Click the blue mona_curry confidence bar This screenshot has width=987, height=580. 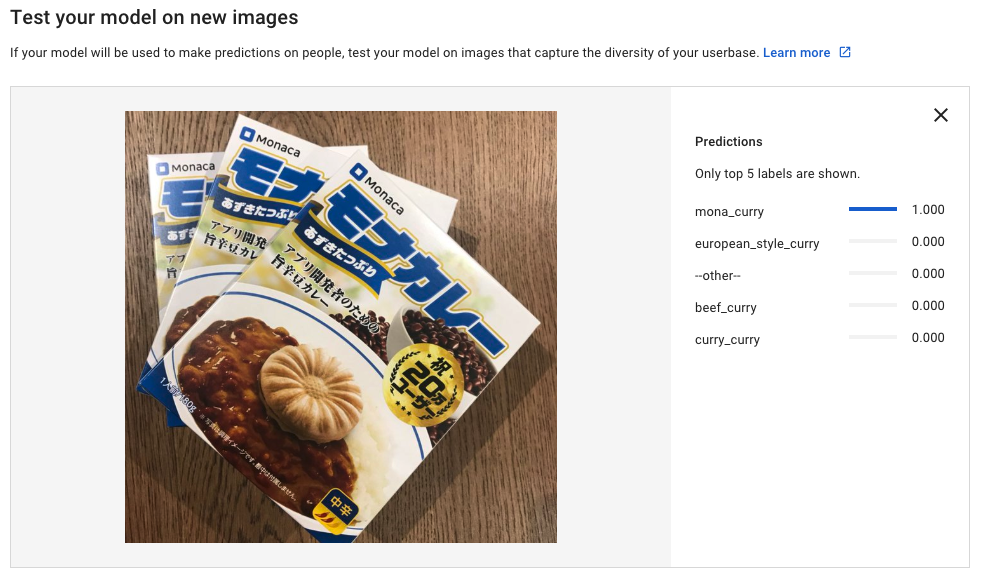[872, 209]
